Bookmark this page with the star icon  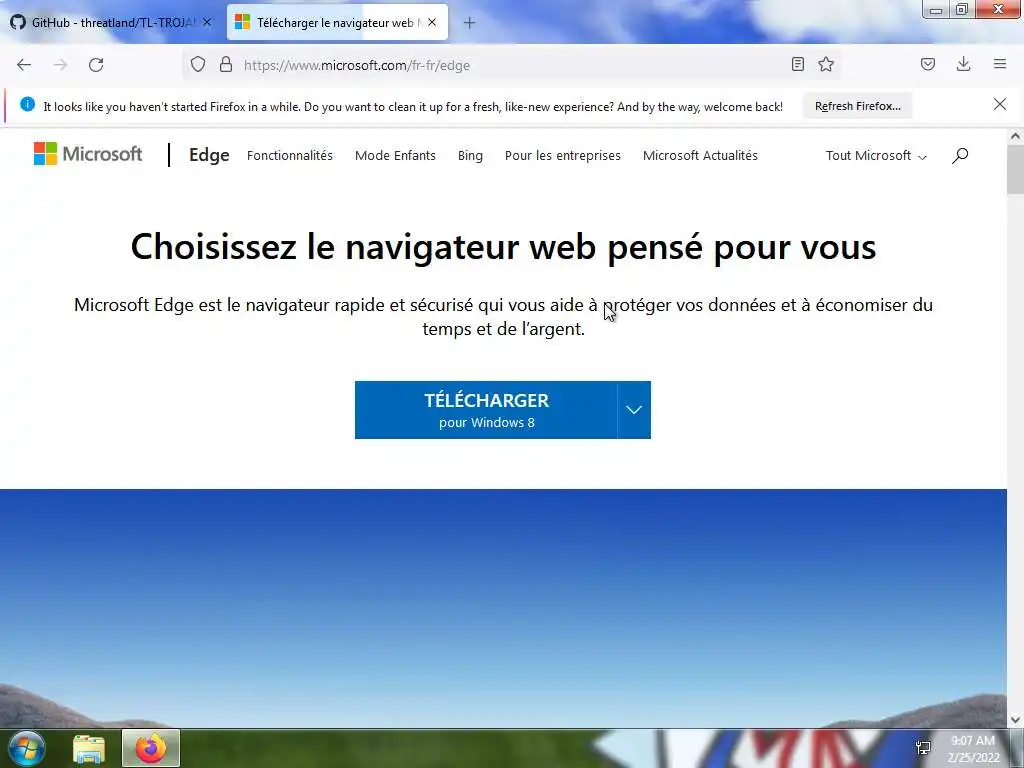tap(826, 64)
